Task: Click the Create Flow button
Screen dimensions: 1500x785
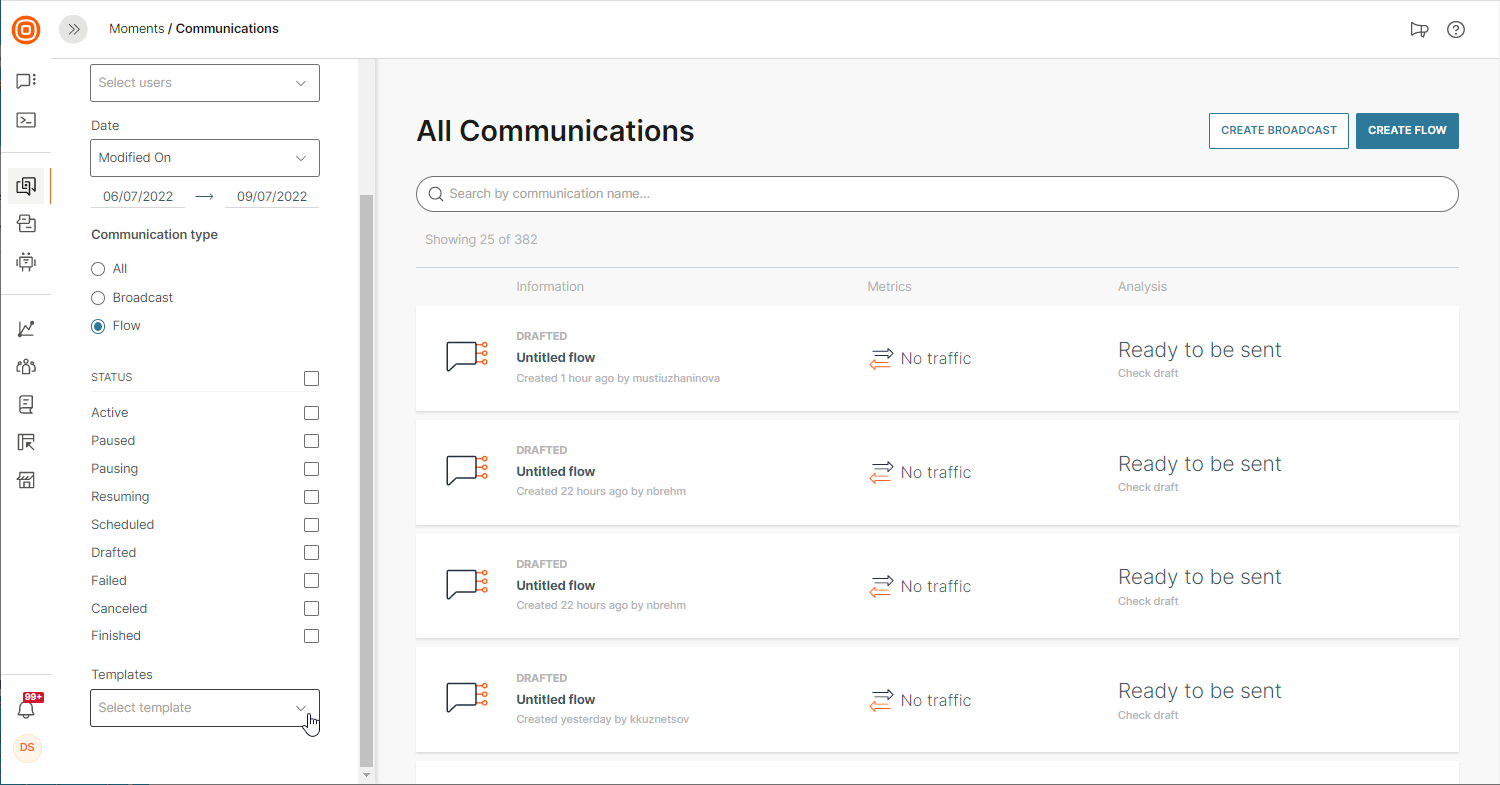Action: 1407,131
